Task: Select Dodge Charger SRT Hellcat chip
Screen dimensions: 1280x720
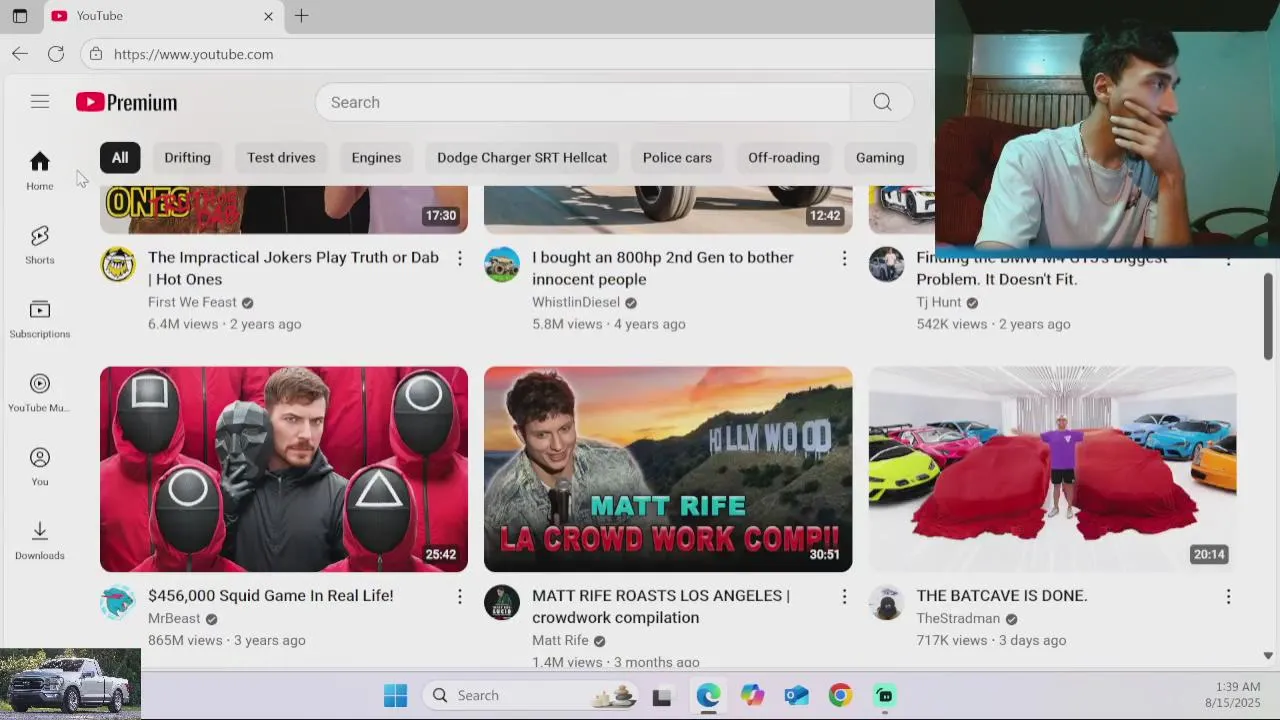Action: coord(522,157)
